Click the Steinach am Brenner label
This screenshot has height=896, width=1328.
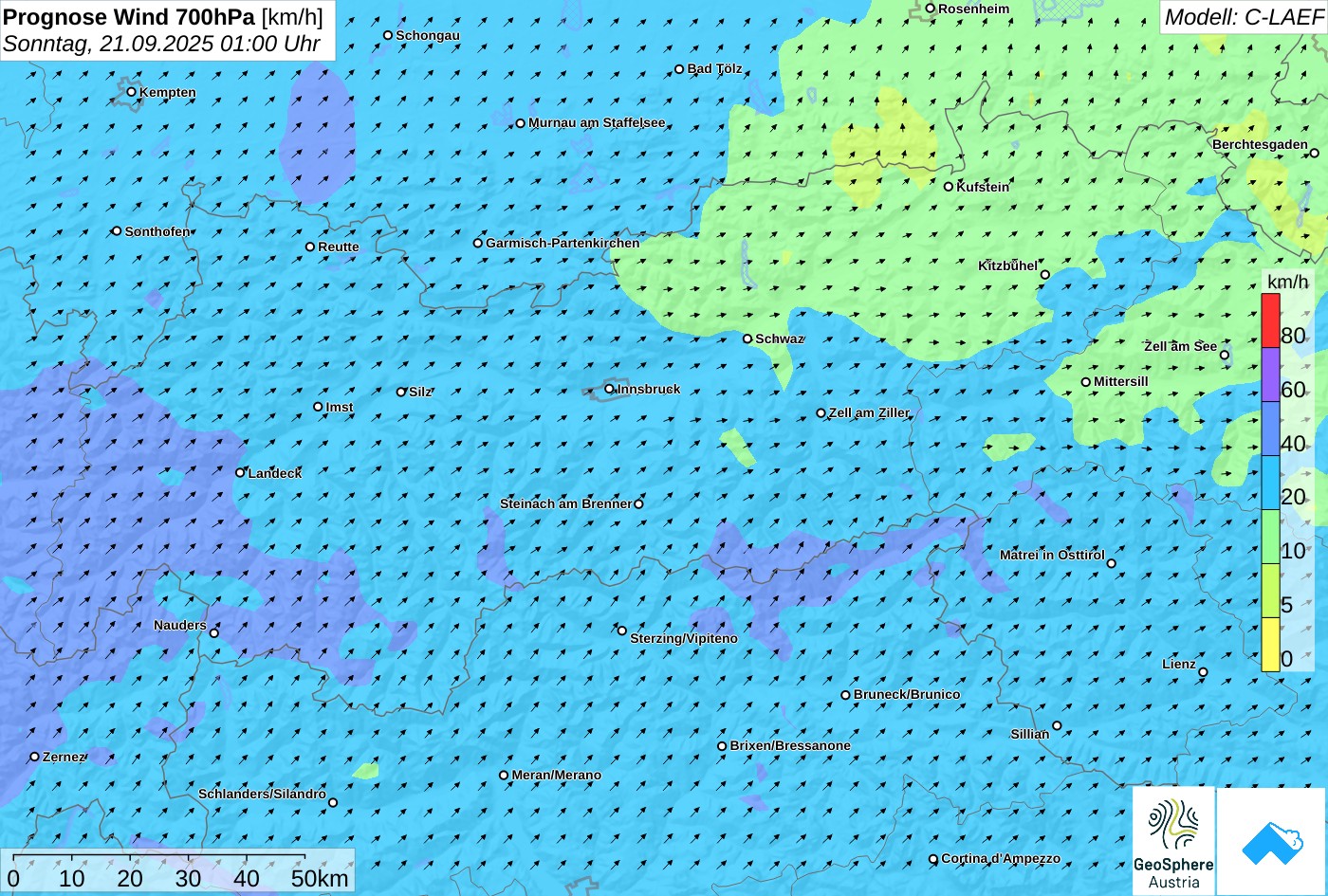point(565,503)
